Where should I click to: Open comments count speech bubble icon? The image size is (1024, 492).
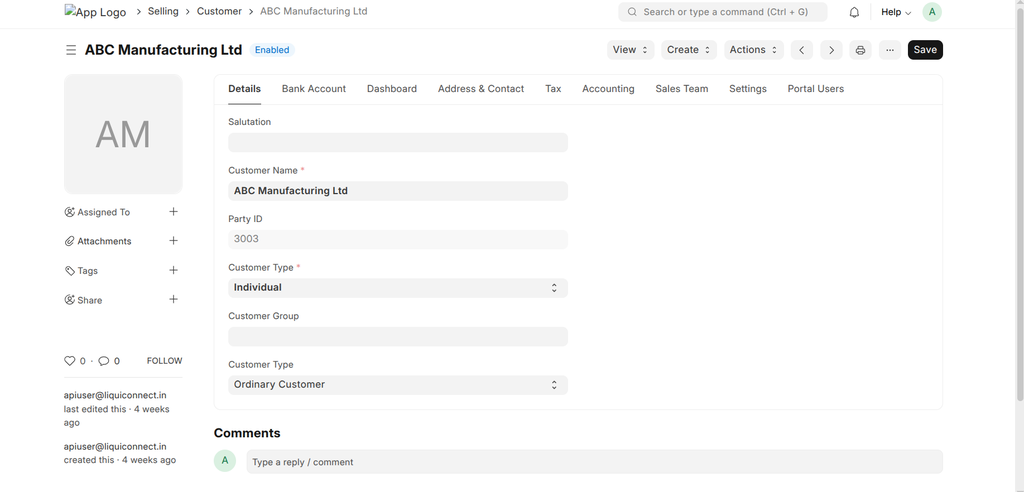point(103,361)
